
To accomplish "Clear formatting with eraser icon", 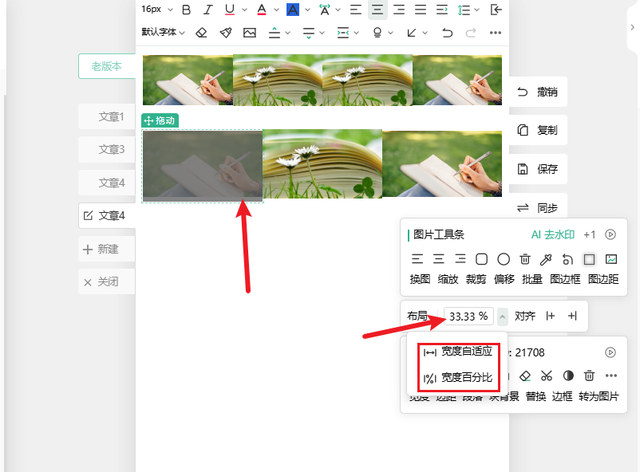I will [x=201, y=33].
